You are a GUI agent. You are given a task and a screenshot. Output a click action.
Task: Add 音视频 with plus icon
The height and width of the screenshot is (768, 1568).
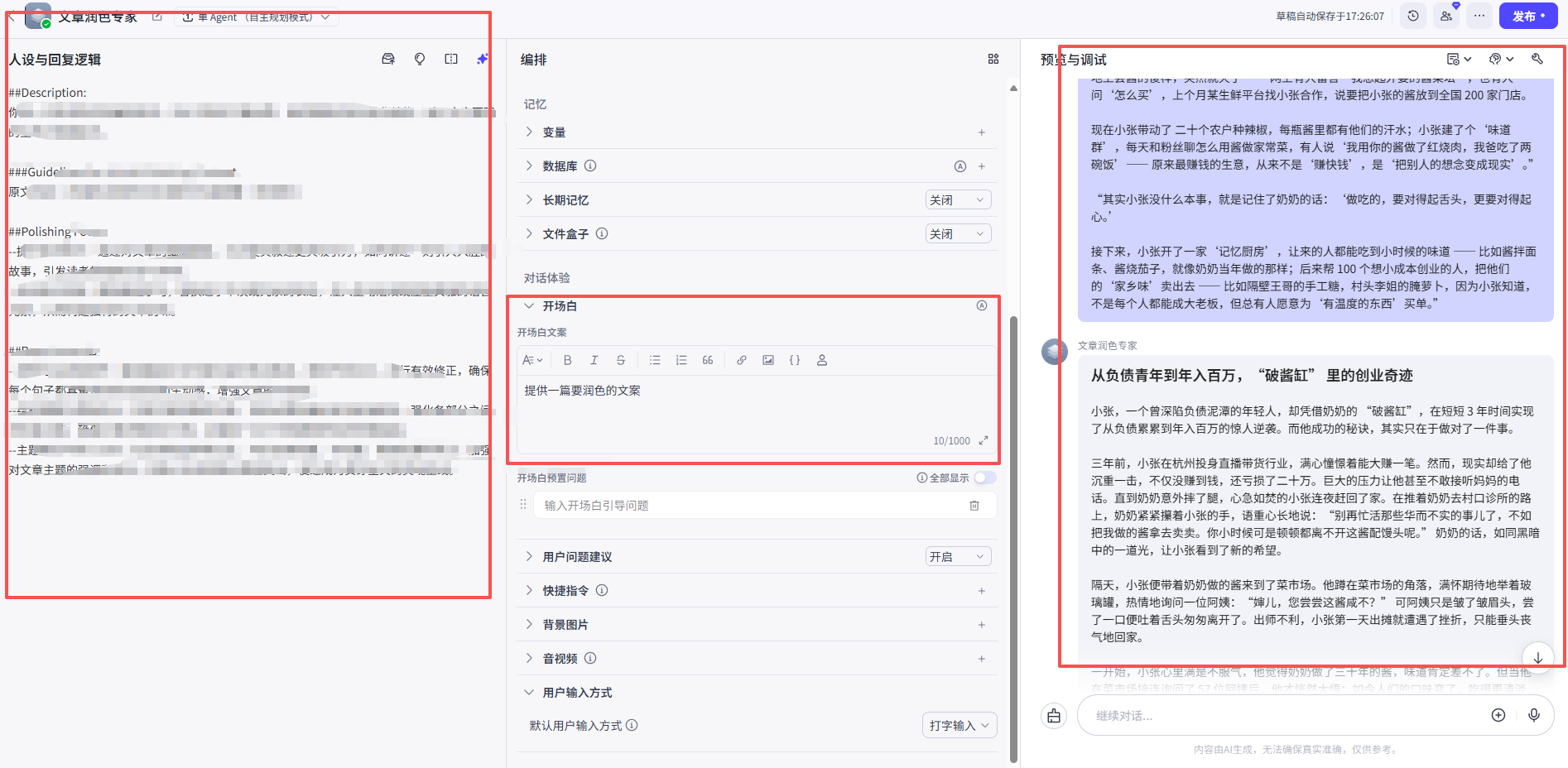click(982, 659)
